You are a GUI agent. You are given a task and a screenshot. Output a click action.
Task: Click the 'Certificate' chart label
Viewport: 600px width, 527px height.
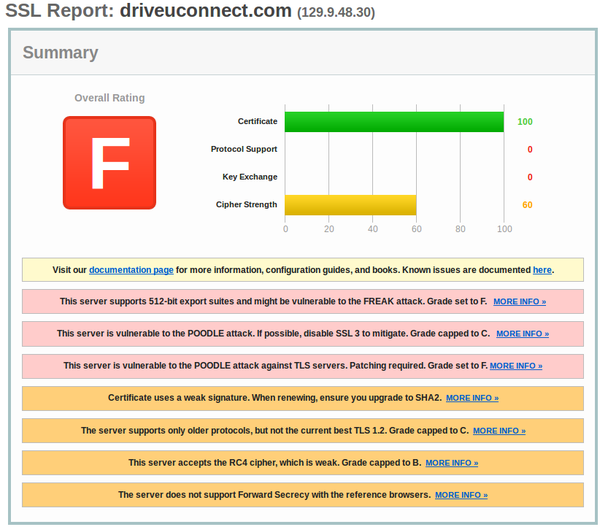point(258,121)
